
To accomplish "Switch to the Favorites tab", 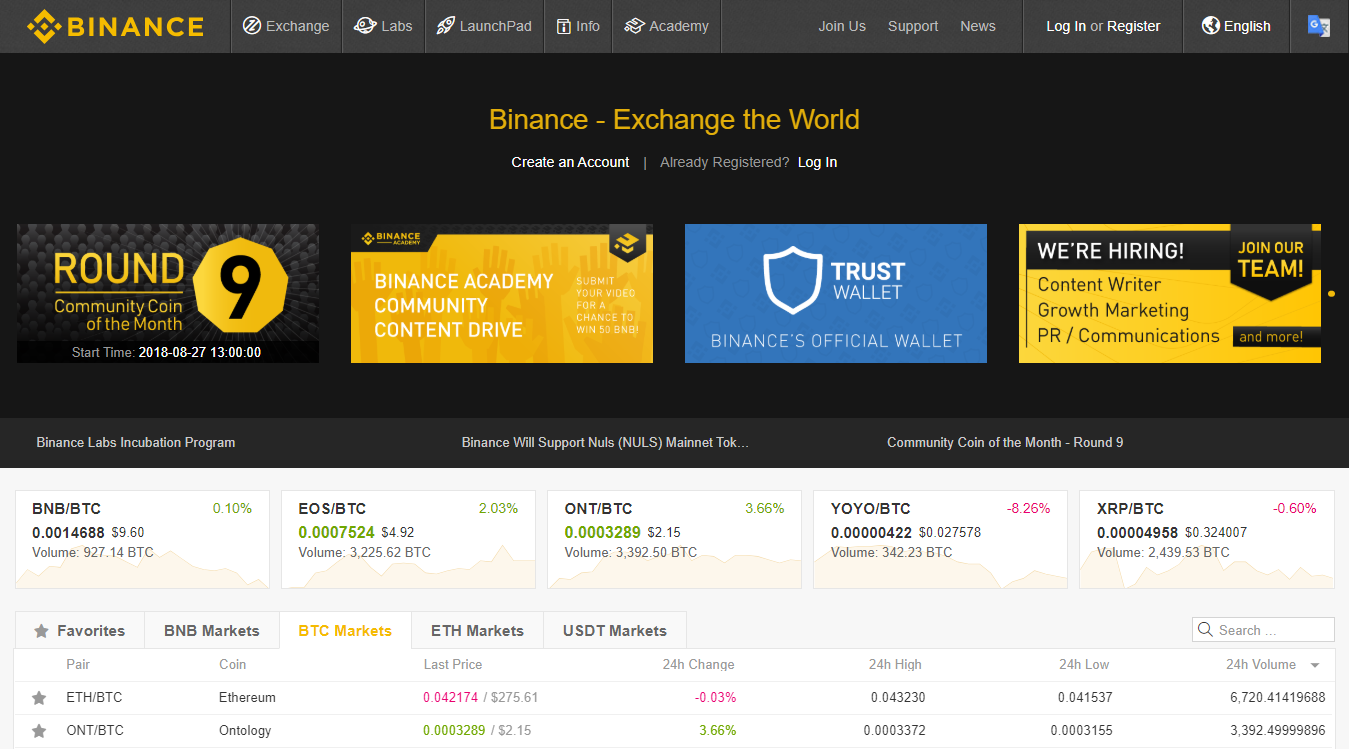I will click(x=80, y=631).
